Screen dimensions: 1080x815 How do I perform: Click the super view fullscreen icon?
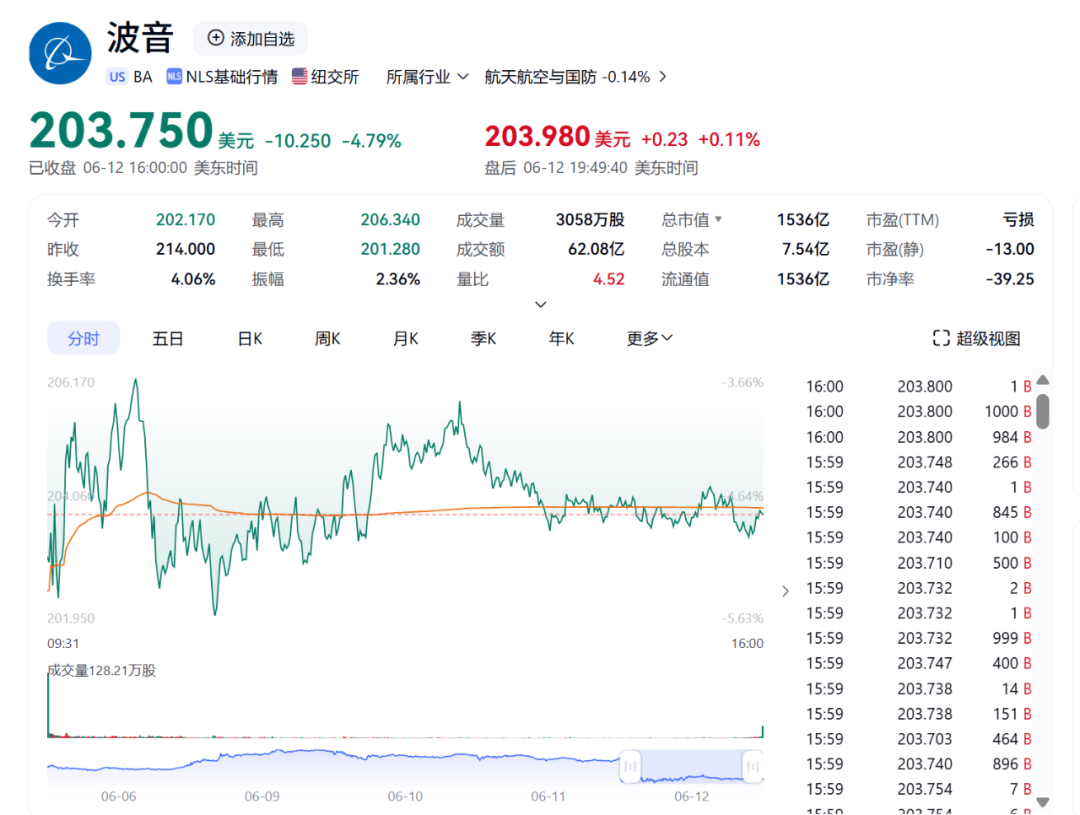pyautogui.click(x=941, y=338)
